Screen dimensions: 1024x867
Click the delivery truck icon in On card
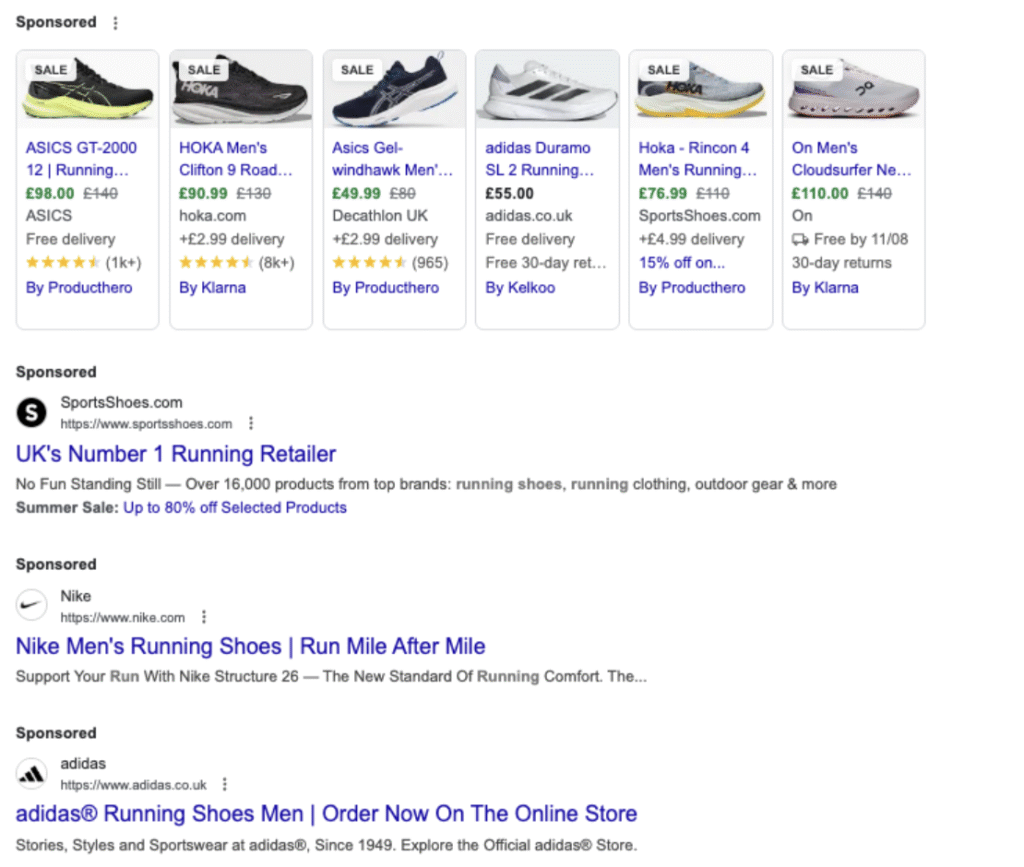pyautogui.click(x=800, y=240)
